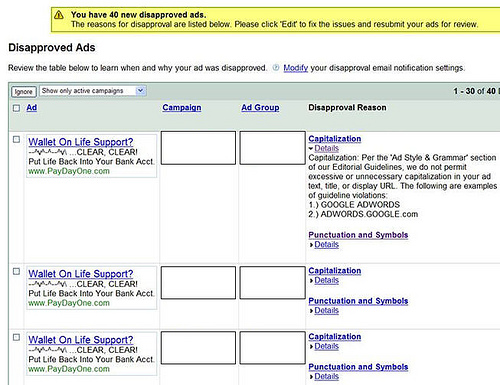Image resolution: width=500 pixels, height=385 pixels.
Task: Open third ad title Wallet On Life Support?
Action: tap(81, 340)
